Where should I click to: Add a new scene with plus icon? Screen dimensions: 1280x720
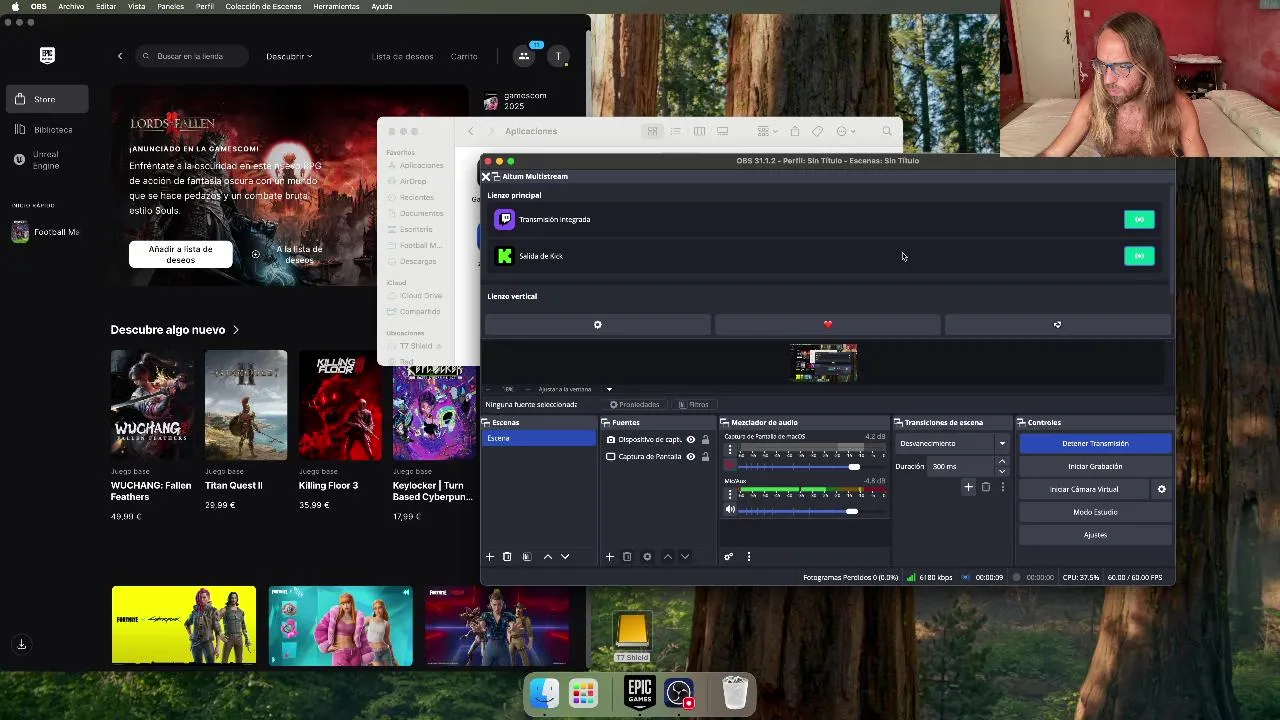coord(490,556)
